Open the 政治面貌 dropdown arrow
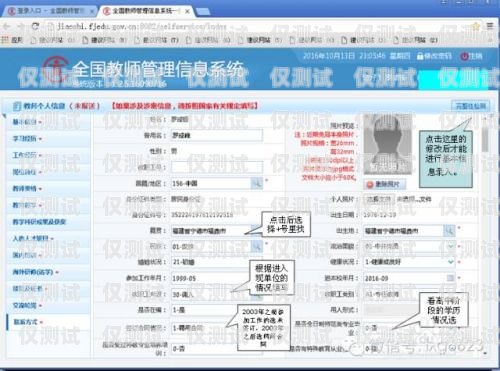 pos(450,246)
